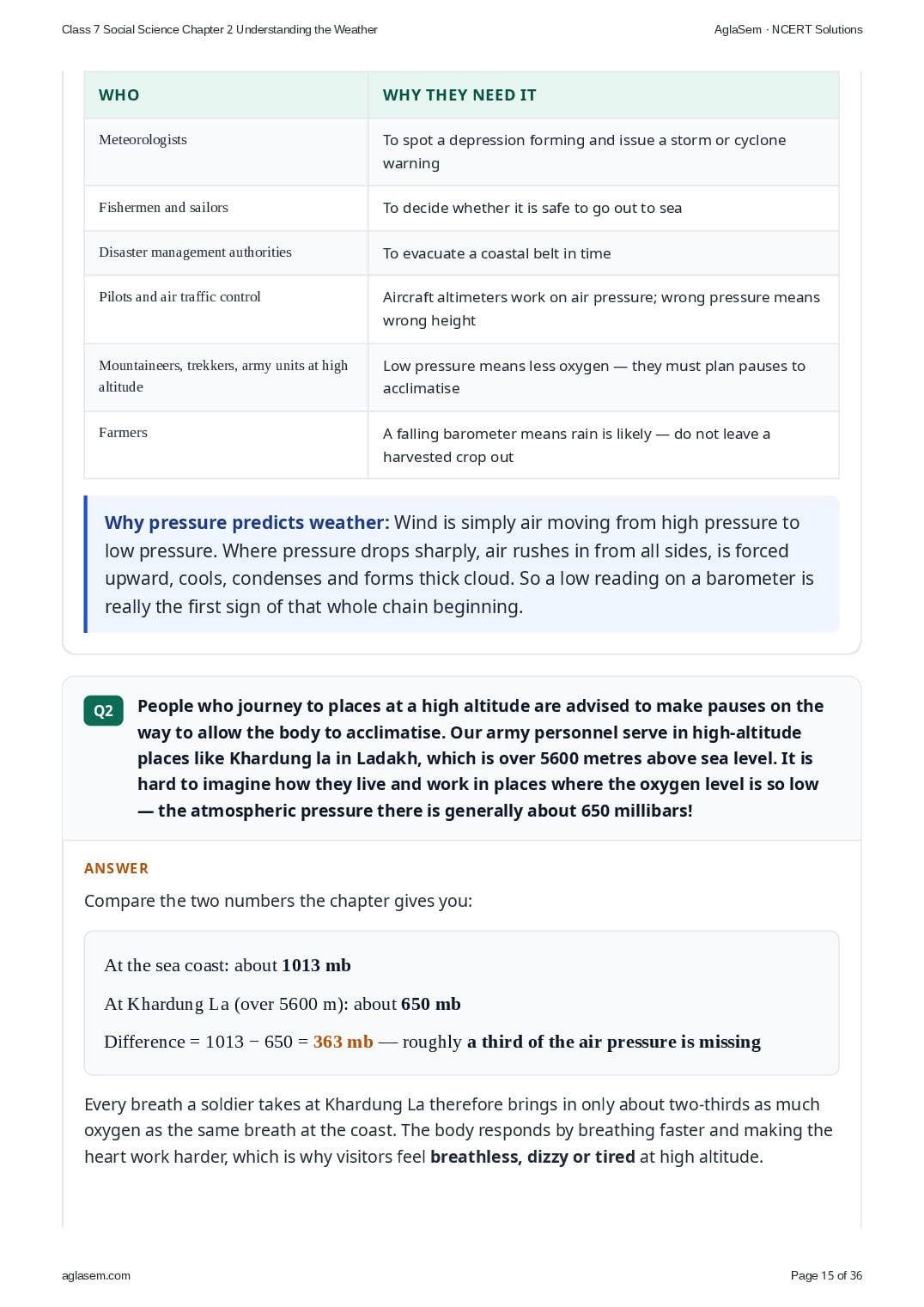Open the aglasem.com footer link
The image size is (924, 1307).
[x=96, y=1275]
